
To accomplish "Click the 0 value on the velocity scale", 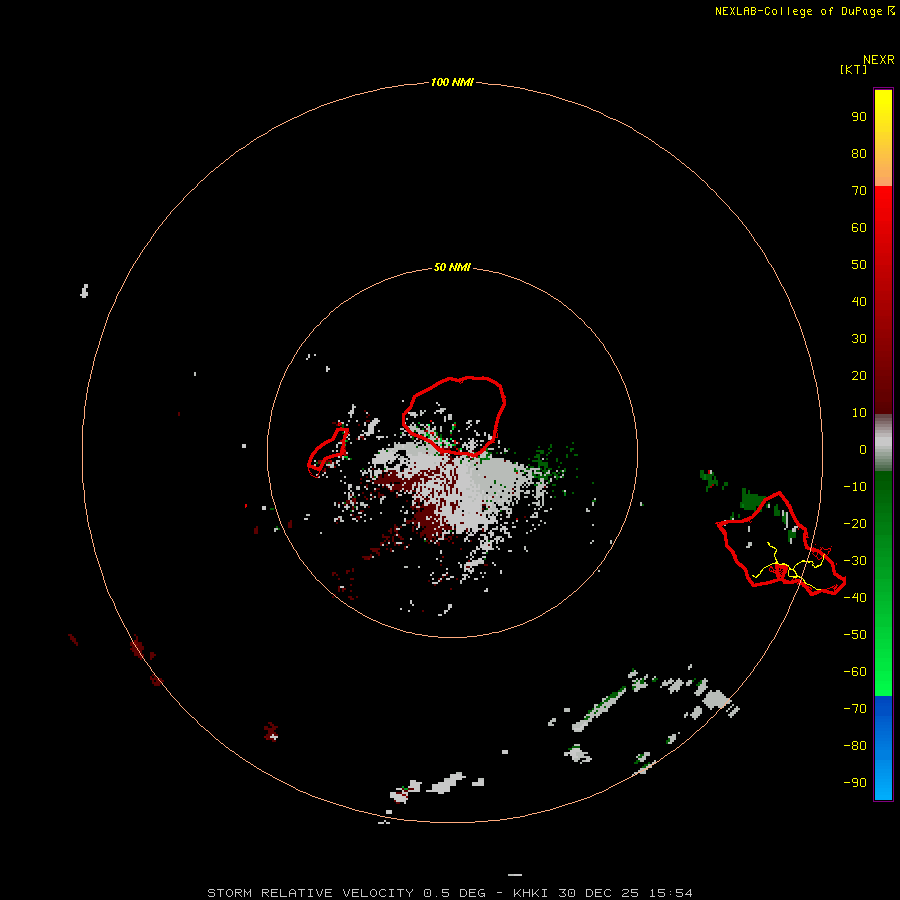I will click(x=863, y=449).
